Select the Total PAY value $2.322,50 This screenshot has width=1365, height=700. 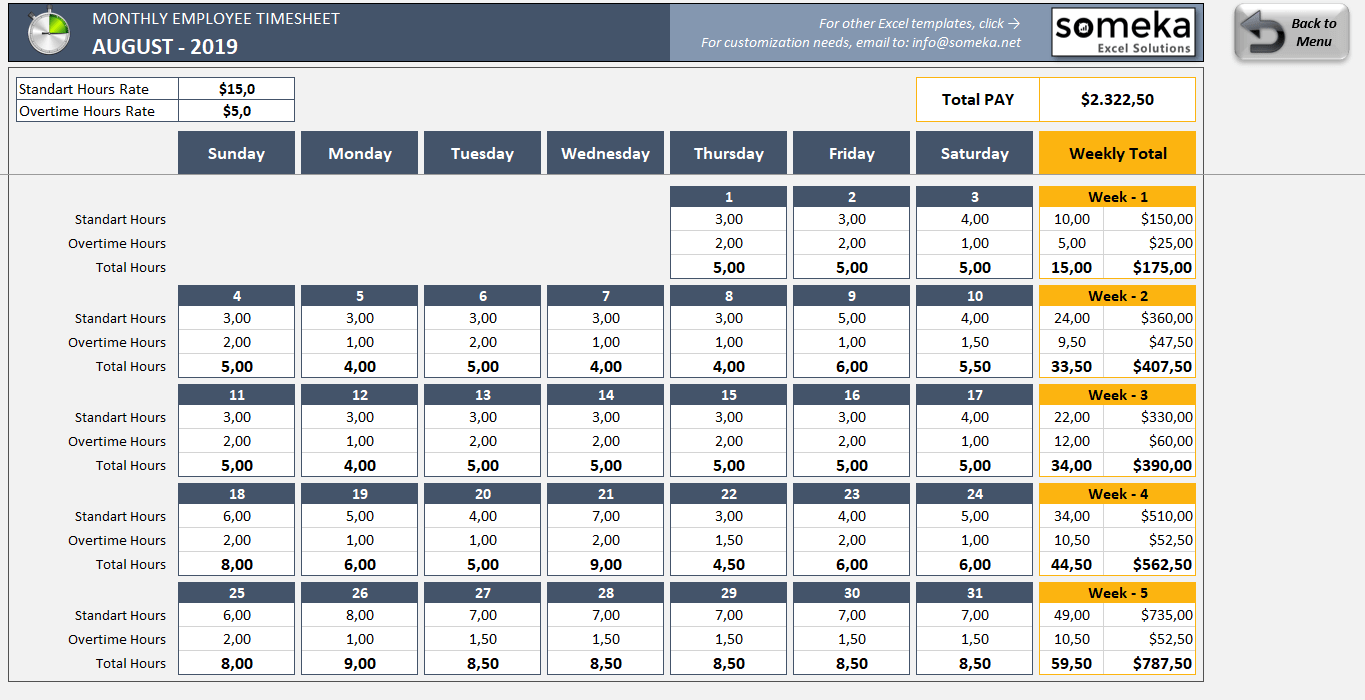[1117, 100]
